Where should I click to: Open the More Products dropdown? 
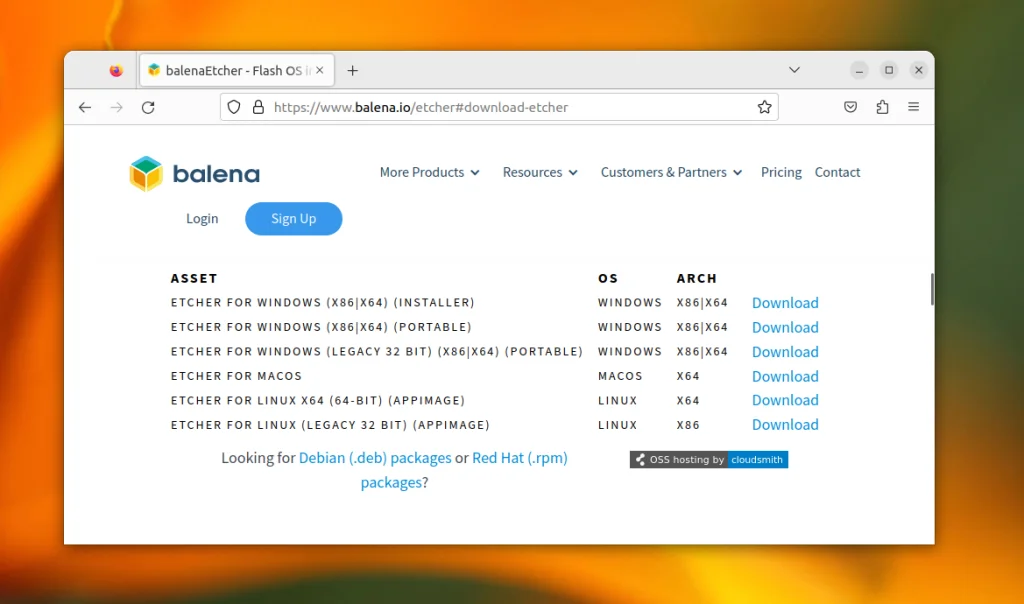[x=429, y=172]
